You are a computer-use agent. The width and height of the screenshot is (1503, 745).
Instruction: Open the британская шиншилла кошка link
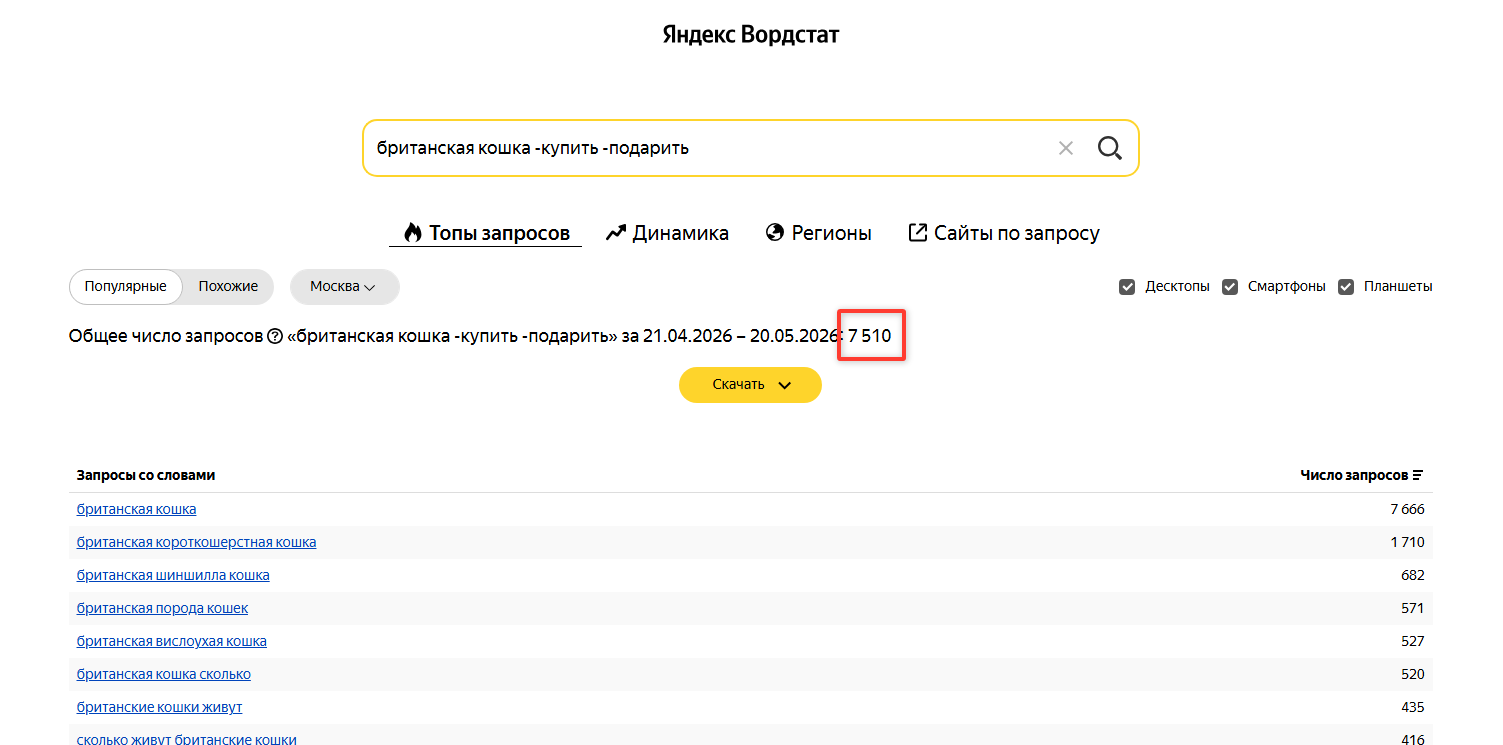tap(173, 575)
